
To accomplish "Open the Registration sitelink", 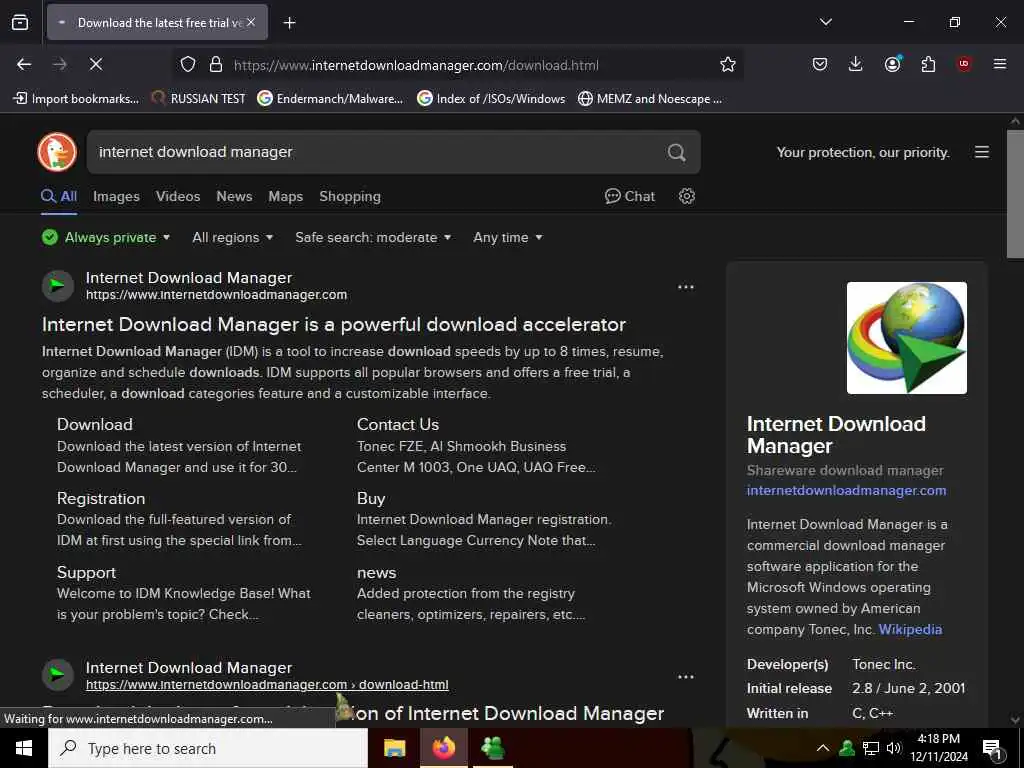I will coord(101,498).
